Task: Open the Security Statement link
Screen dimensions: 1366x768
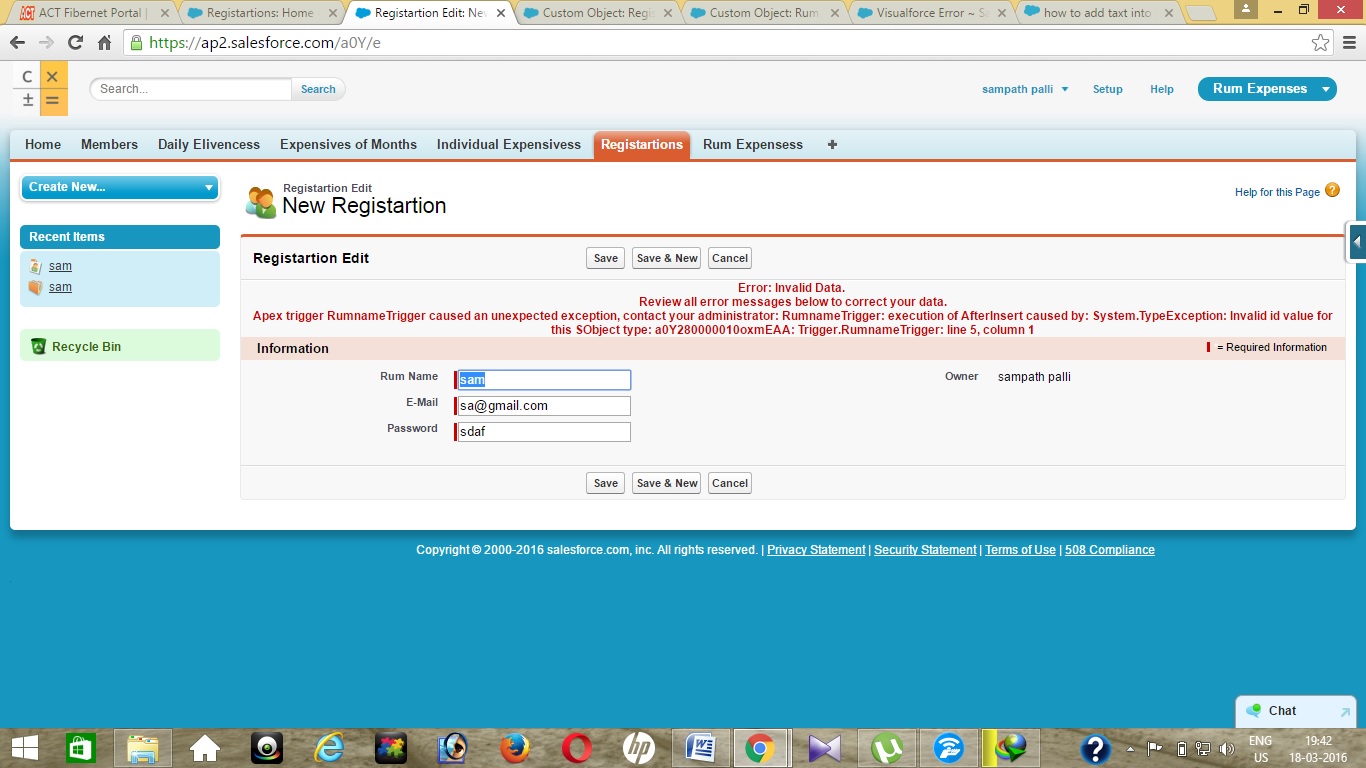Action: 925,550
